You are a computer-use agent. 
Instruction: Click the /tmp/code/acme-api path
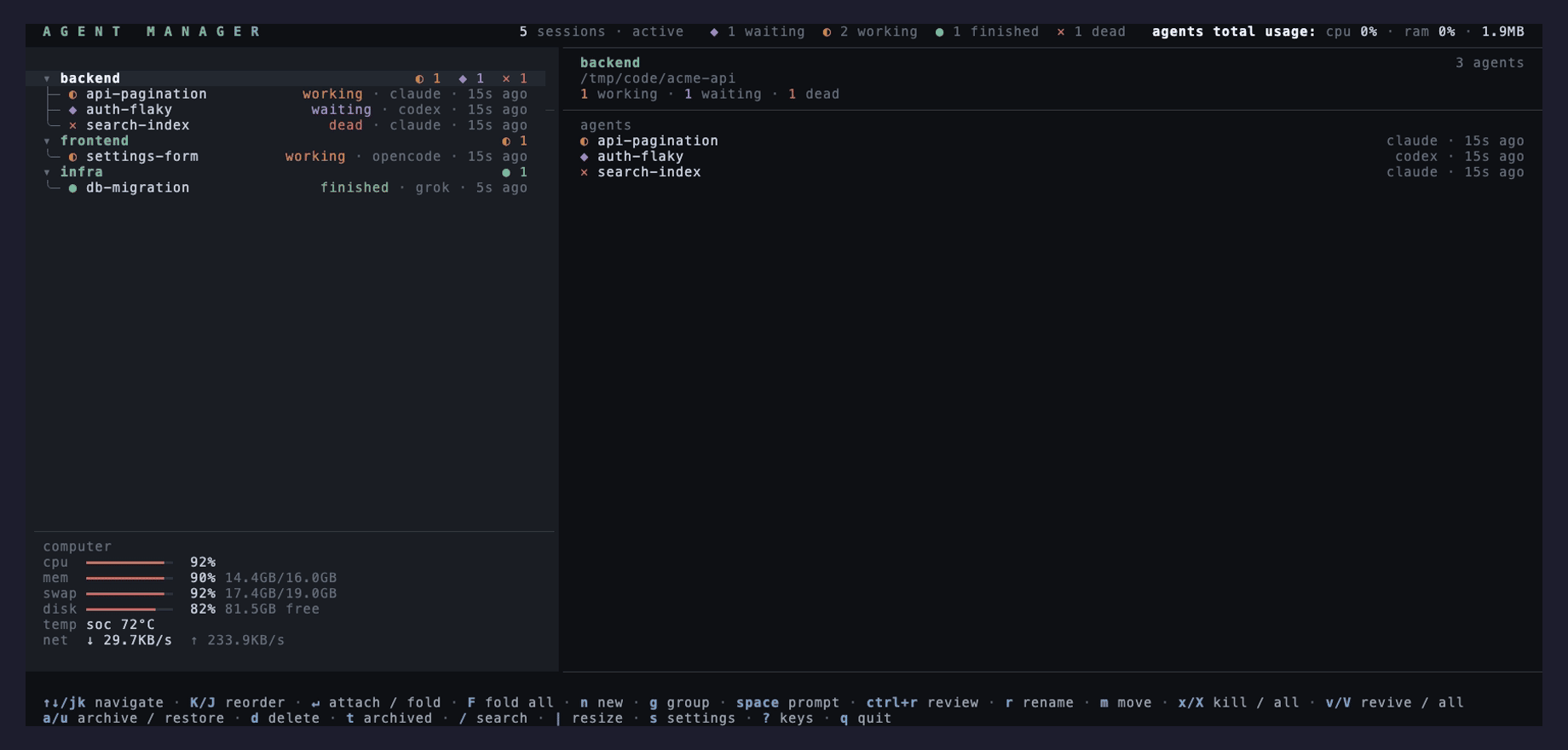coord(658,78)
